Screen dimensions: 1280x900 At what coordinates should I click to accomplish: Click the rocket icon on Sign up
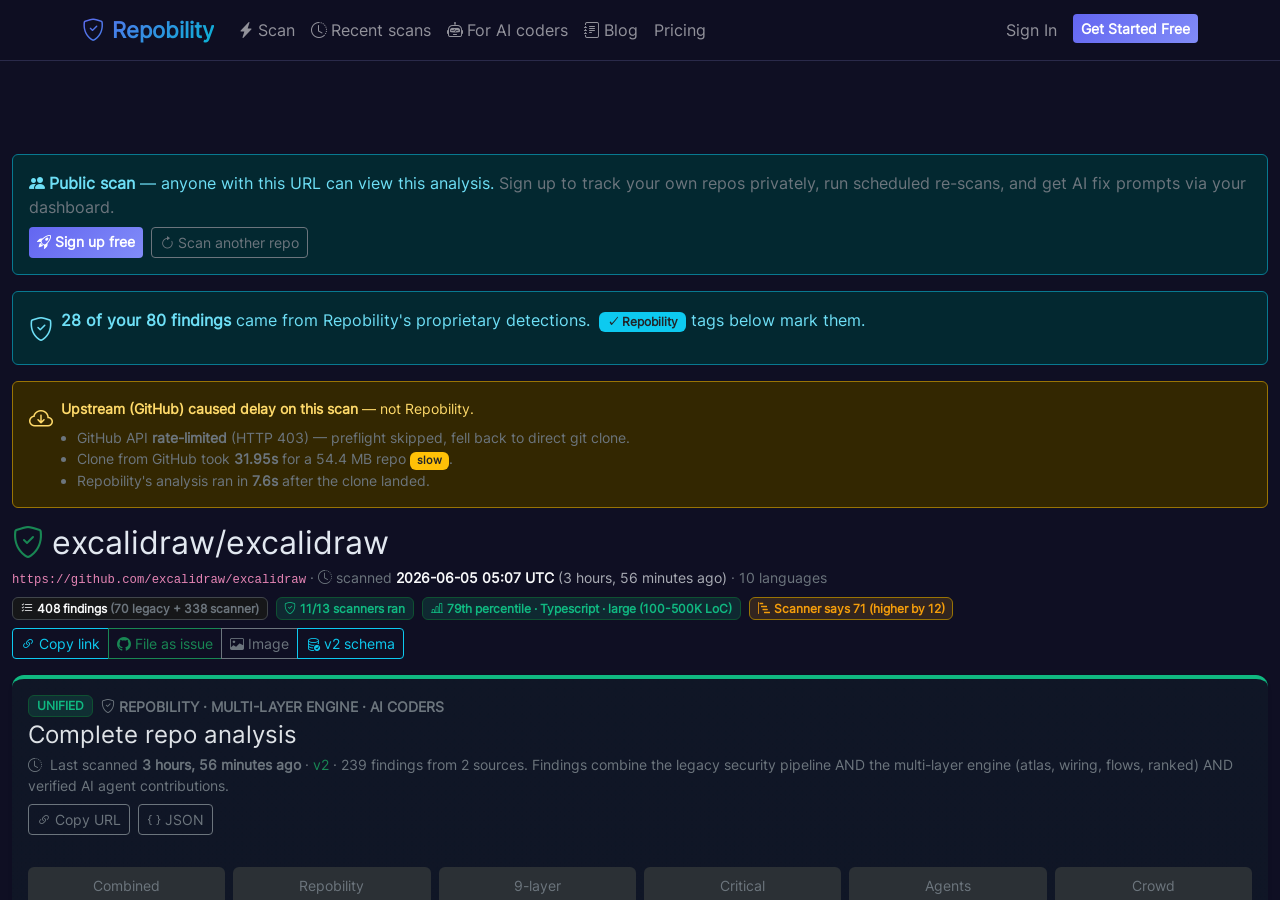click(x=44, y=242)
